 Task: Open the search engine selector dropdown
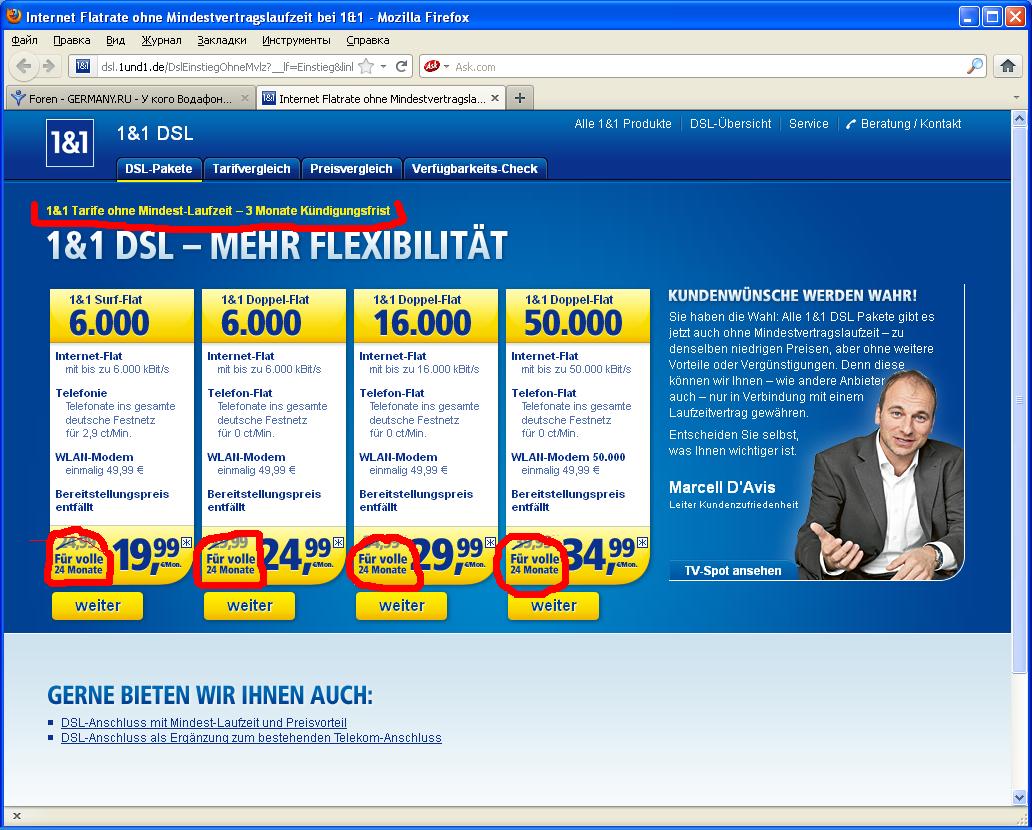[x=446, y=66]
